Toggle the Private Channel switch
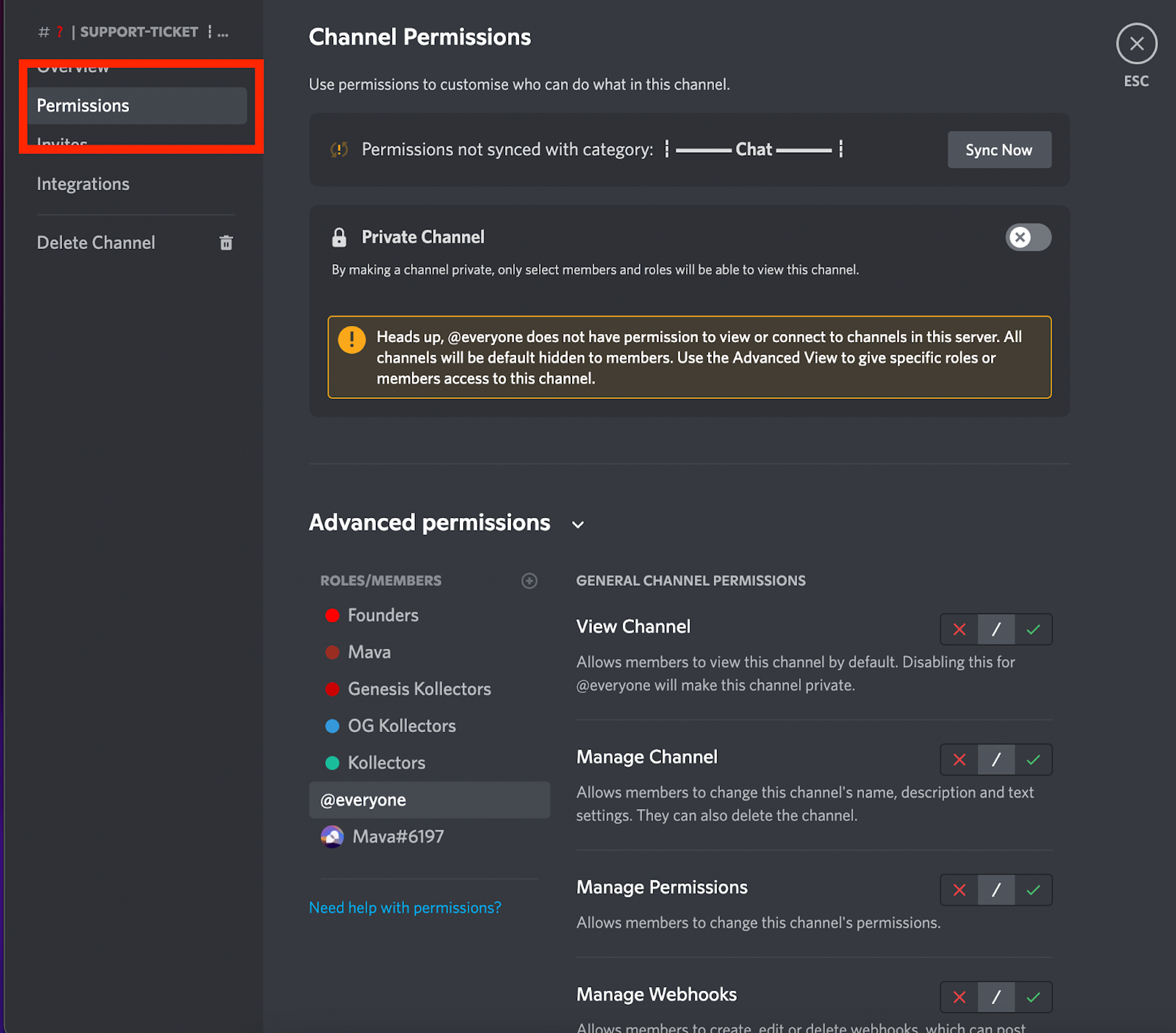1176x1033 pixels. click(1028, 237)
